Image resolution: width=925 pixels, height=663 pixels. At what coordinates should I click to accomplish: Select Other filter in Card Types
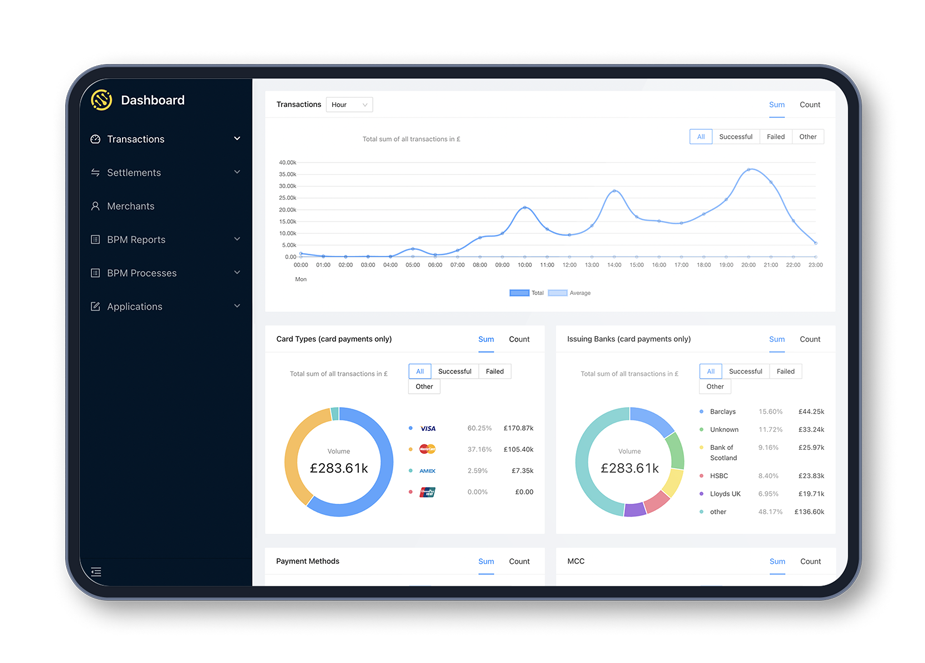[x=424, y=387]
